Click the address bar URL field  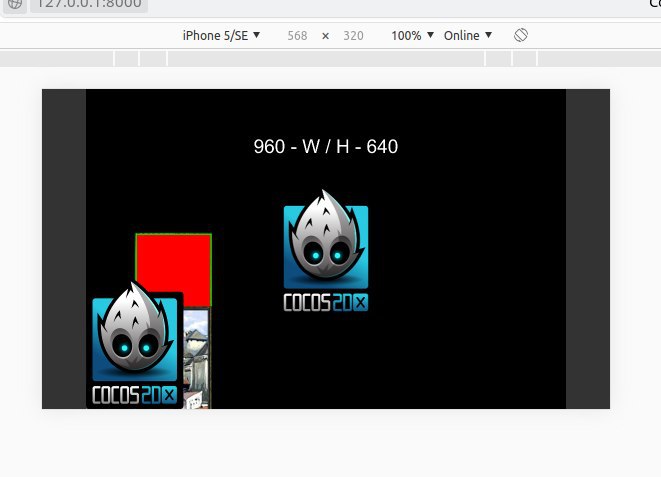tap(89, 4)
